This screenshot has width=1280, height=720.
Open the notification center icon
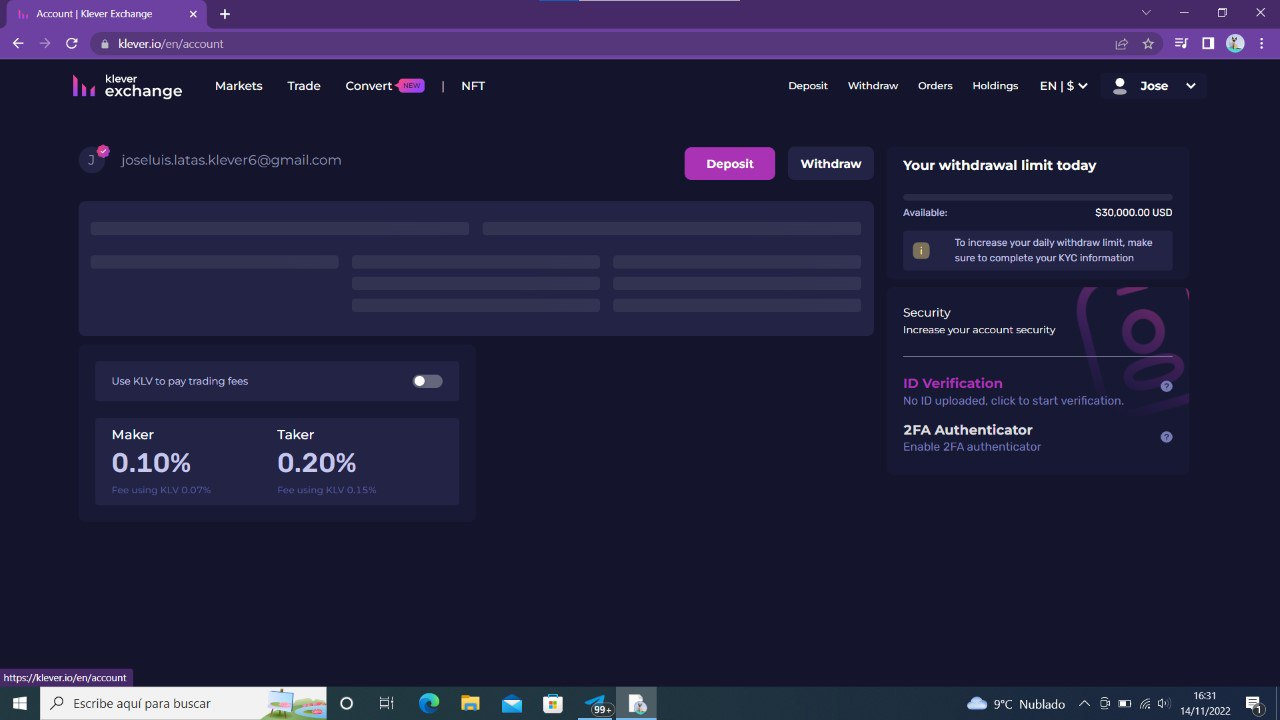(x=1253, y=704)
